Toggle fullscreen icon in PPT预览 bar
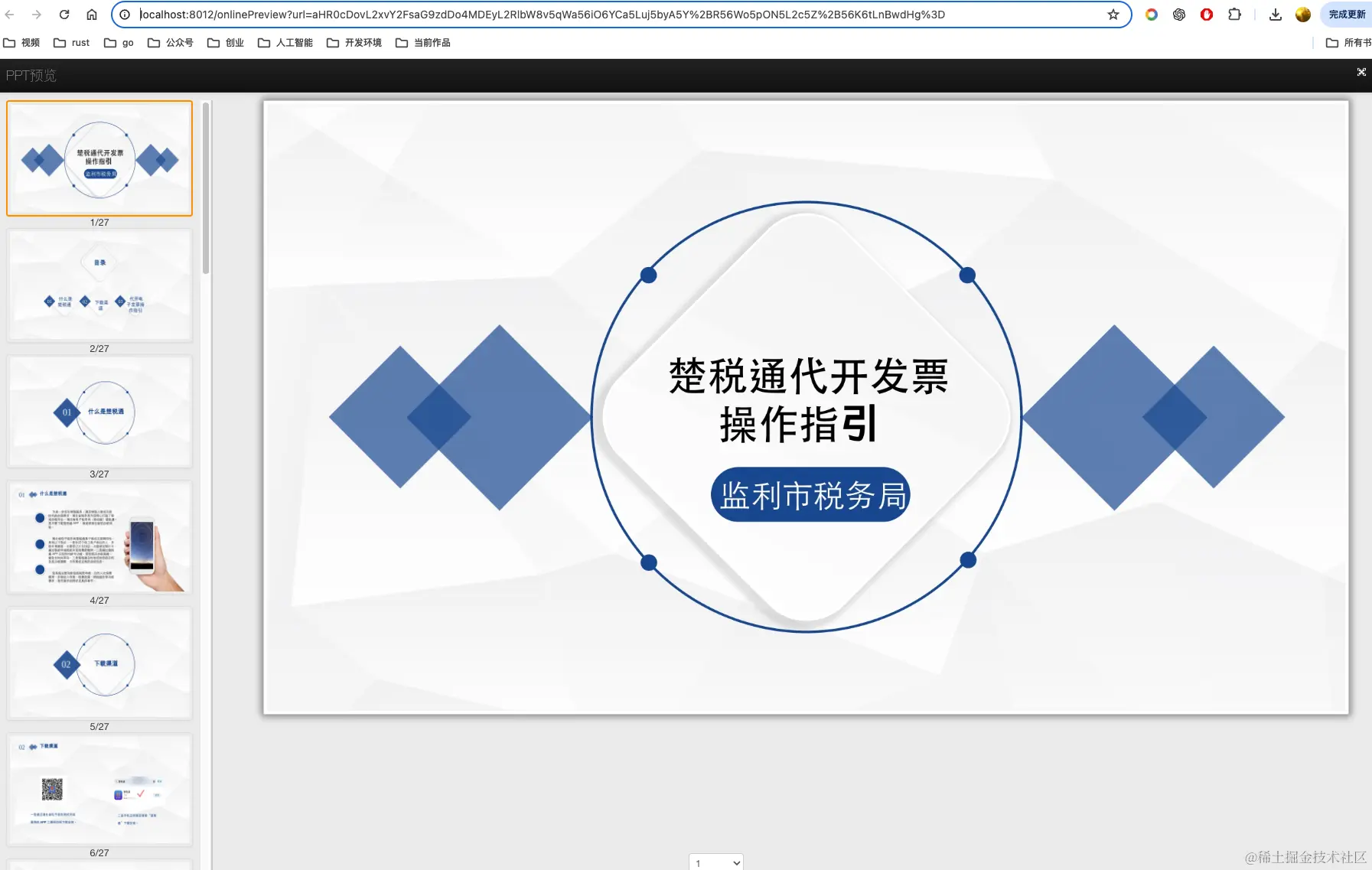The image size is (1372, 870). (x=1361, y=72)
